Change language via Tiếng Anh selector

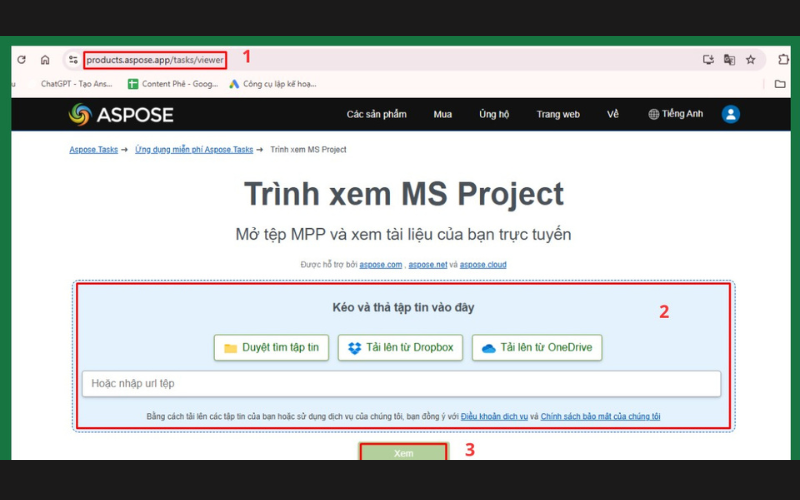(676, 114)
